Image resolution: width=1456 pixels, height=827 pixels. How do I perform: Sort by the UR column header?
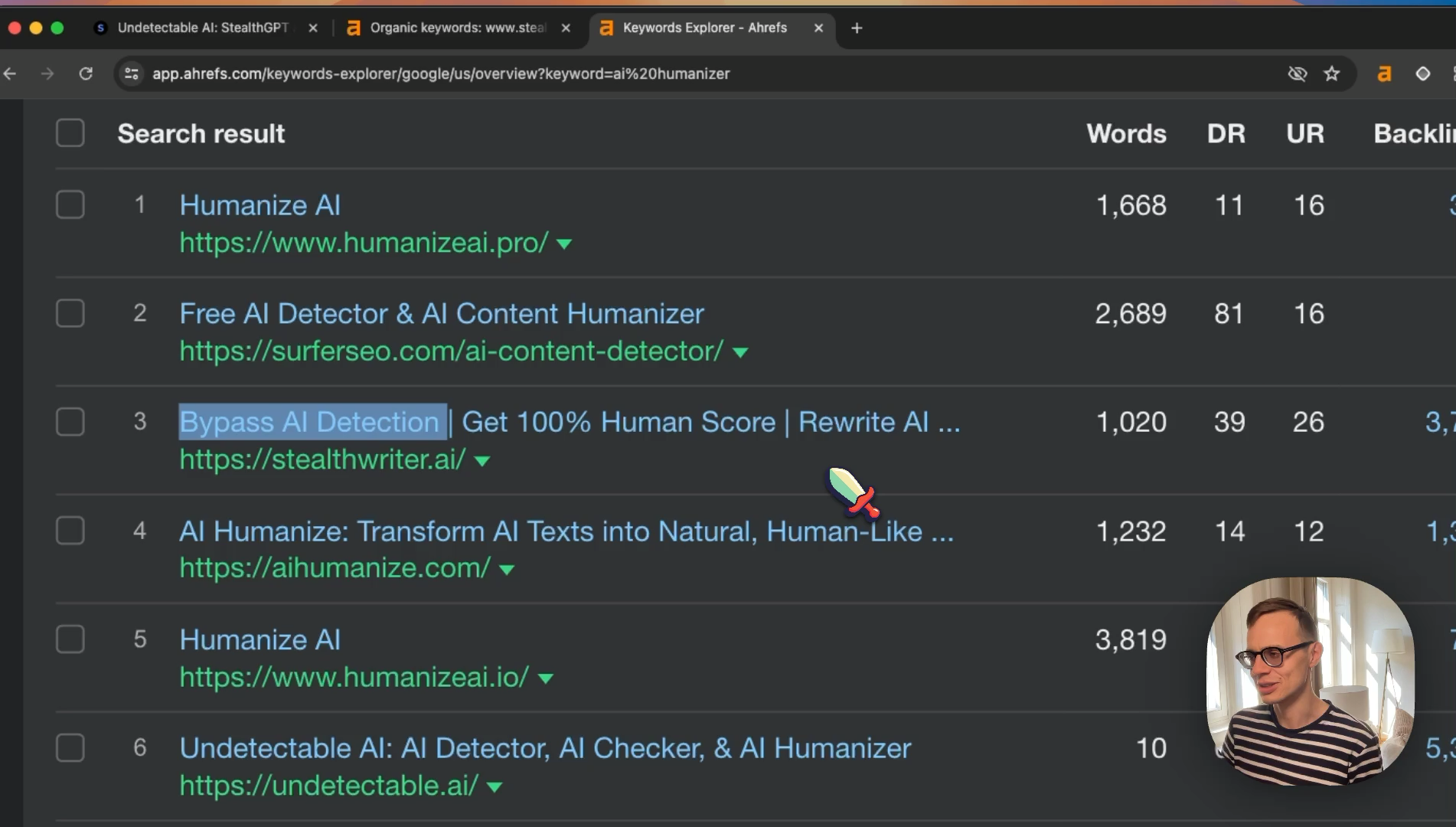1305,133
